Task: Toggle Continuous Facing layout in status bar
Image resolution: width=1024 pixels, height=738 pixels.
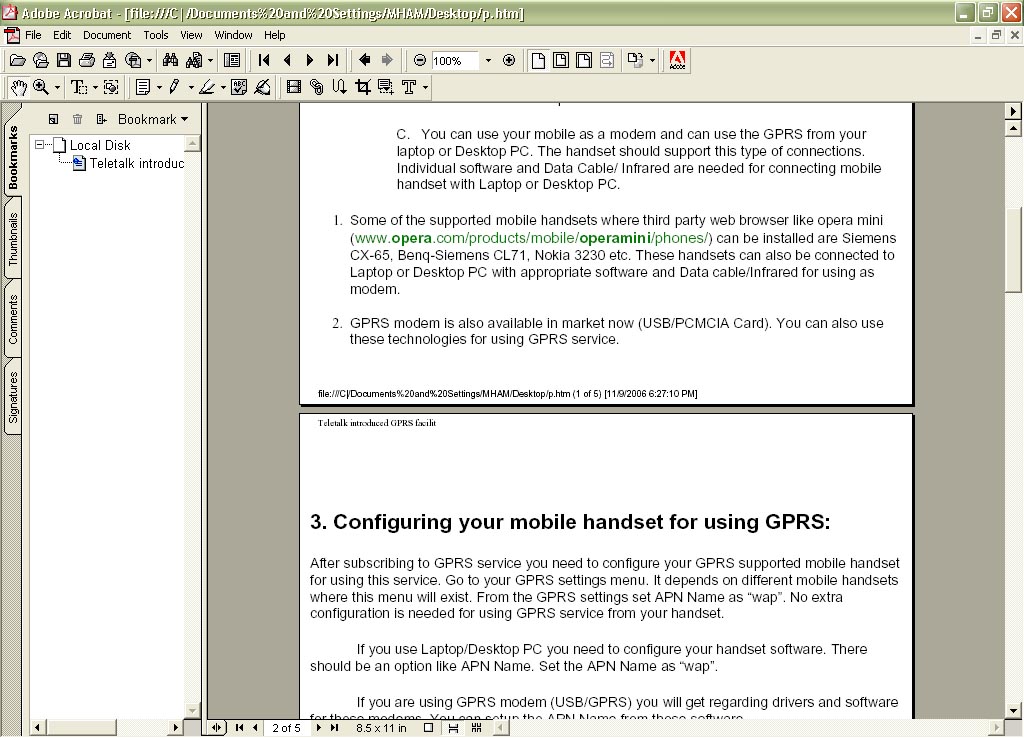Action: coord(477,728)
